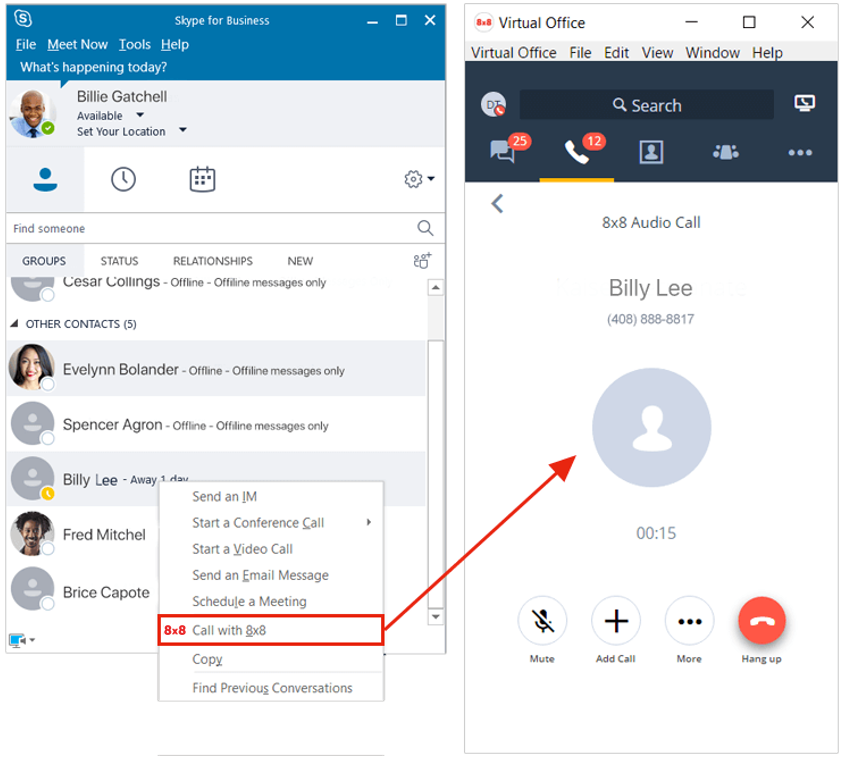Click the add a contact icon
Image resolution: width=845 pixels, height=759 pixels.
[421, 260]
